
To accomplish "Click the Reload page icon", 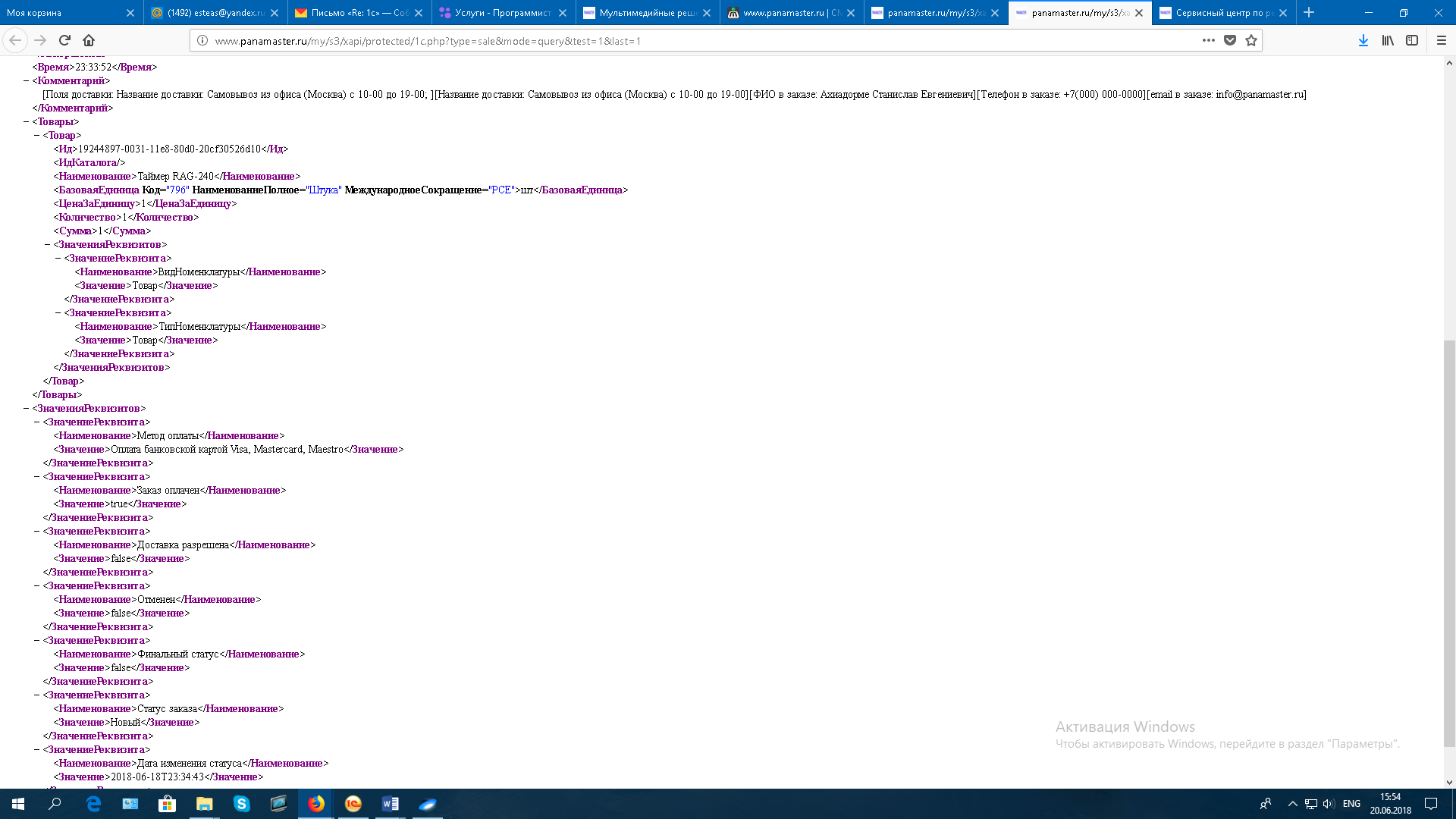I will pos(64,40).
